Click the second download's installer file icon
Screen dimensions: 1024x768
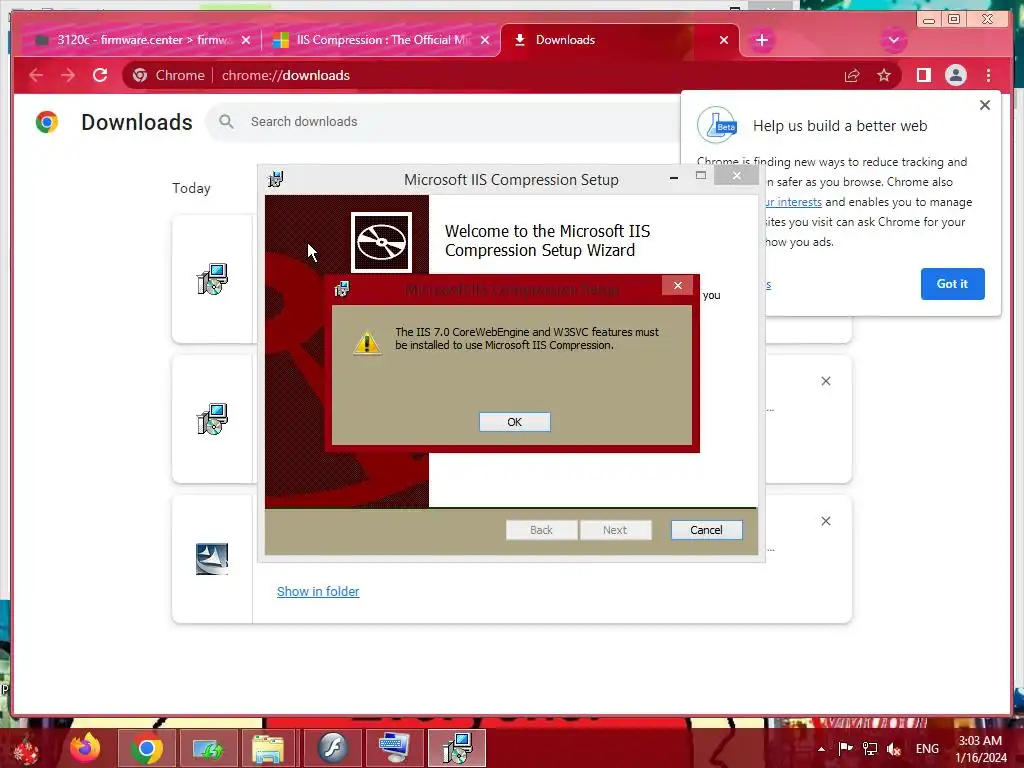pos(212,419)
